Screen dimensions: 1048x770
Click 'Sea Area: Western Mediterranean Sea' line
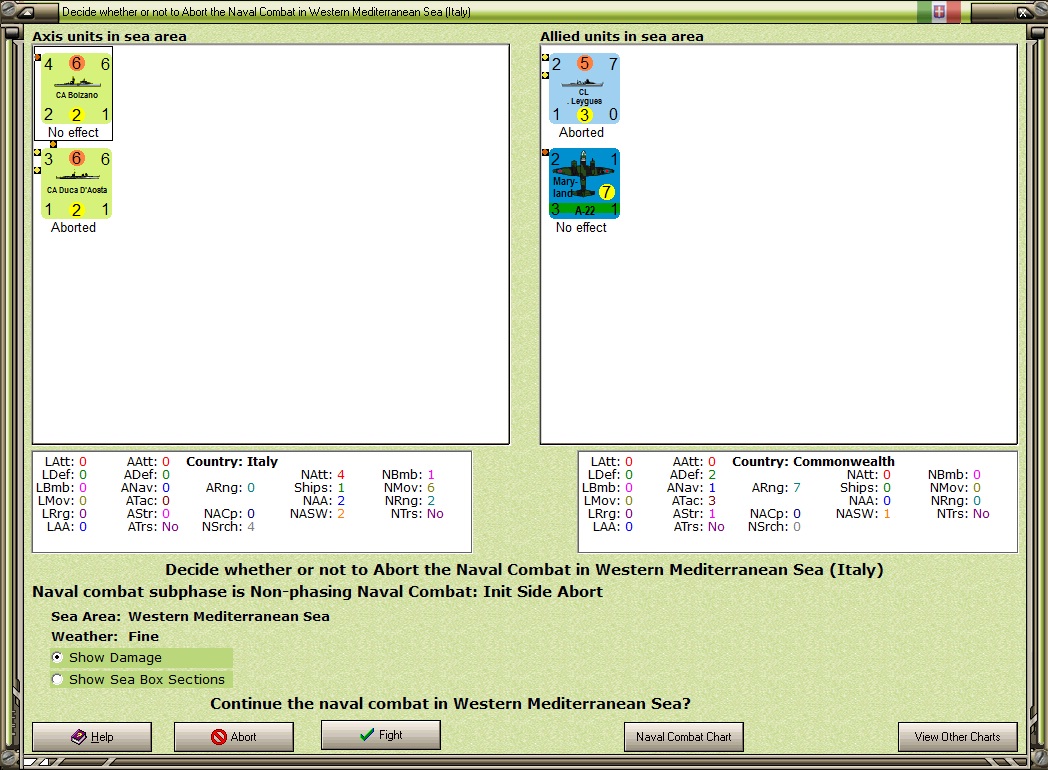[x=190, y=616]
